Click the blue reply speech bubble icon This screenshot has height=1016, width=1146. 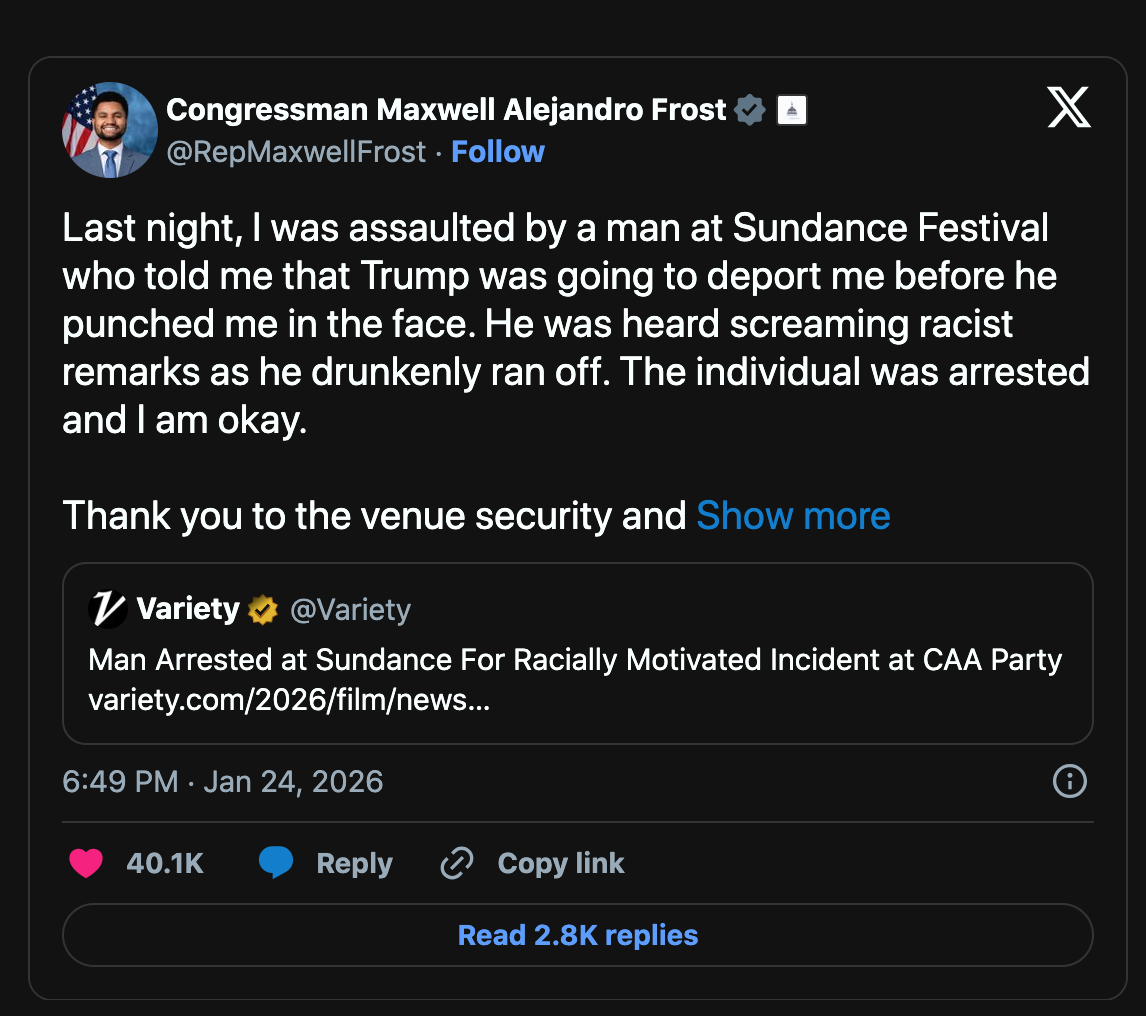pos(276,863)
